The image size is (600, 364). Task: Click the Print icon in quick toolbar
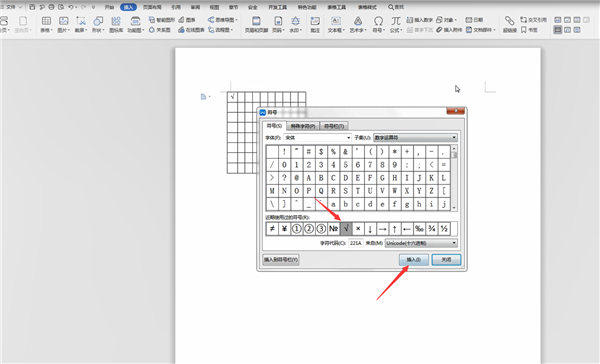(51, 7)
